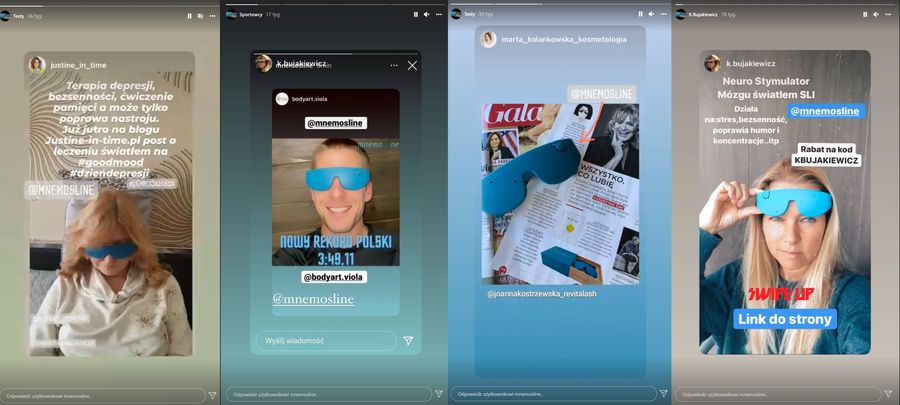Viewport: 900px width, 405px height.
Task: Open the photo of the runner wearing blue glasses
Action: click(x=336, y=201)
